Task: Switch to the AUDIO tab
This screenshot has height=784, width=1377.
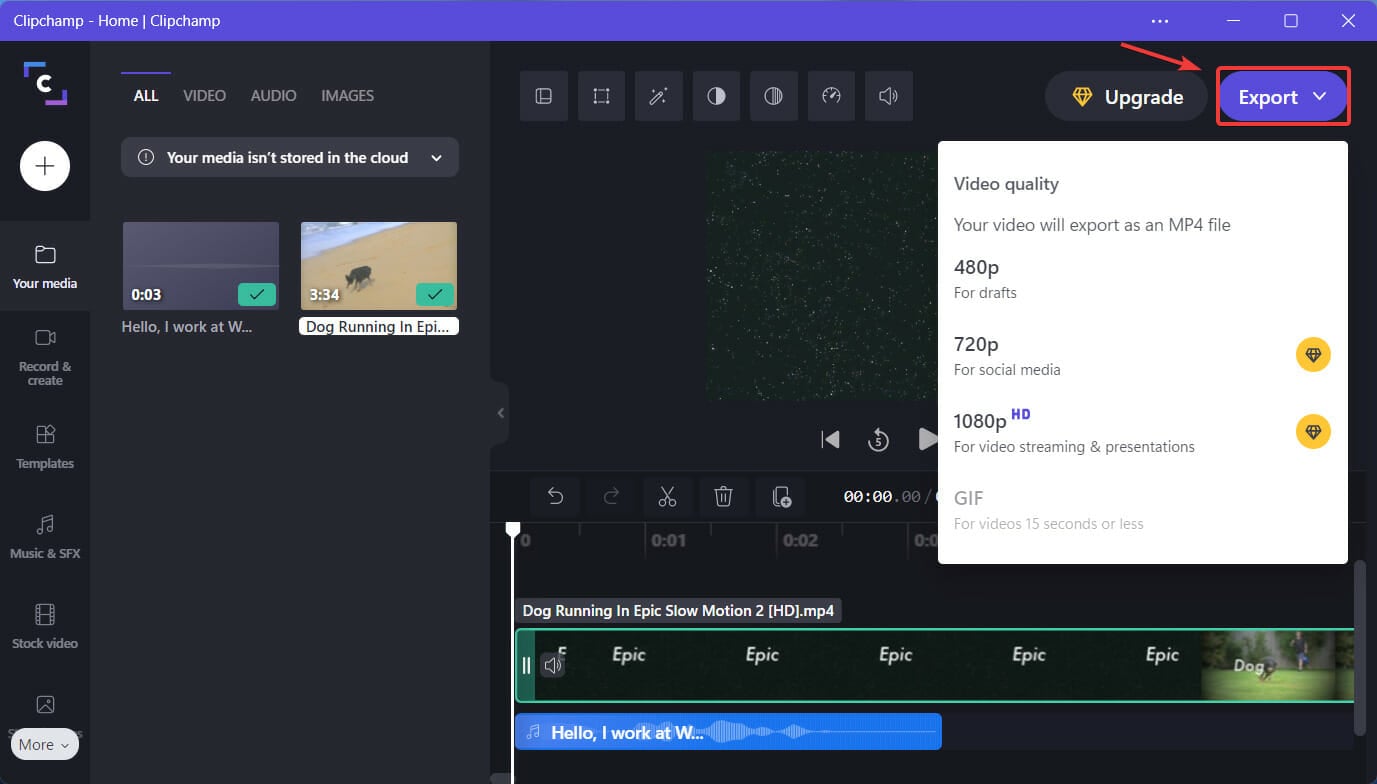Action: [x=273, y=95]
